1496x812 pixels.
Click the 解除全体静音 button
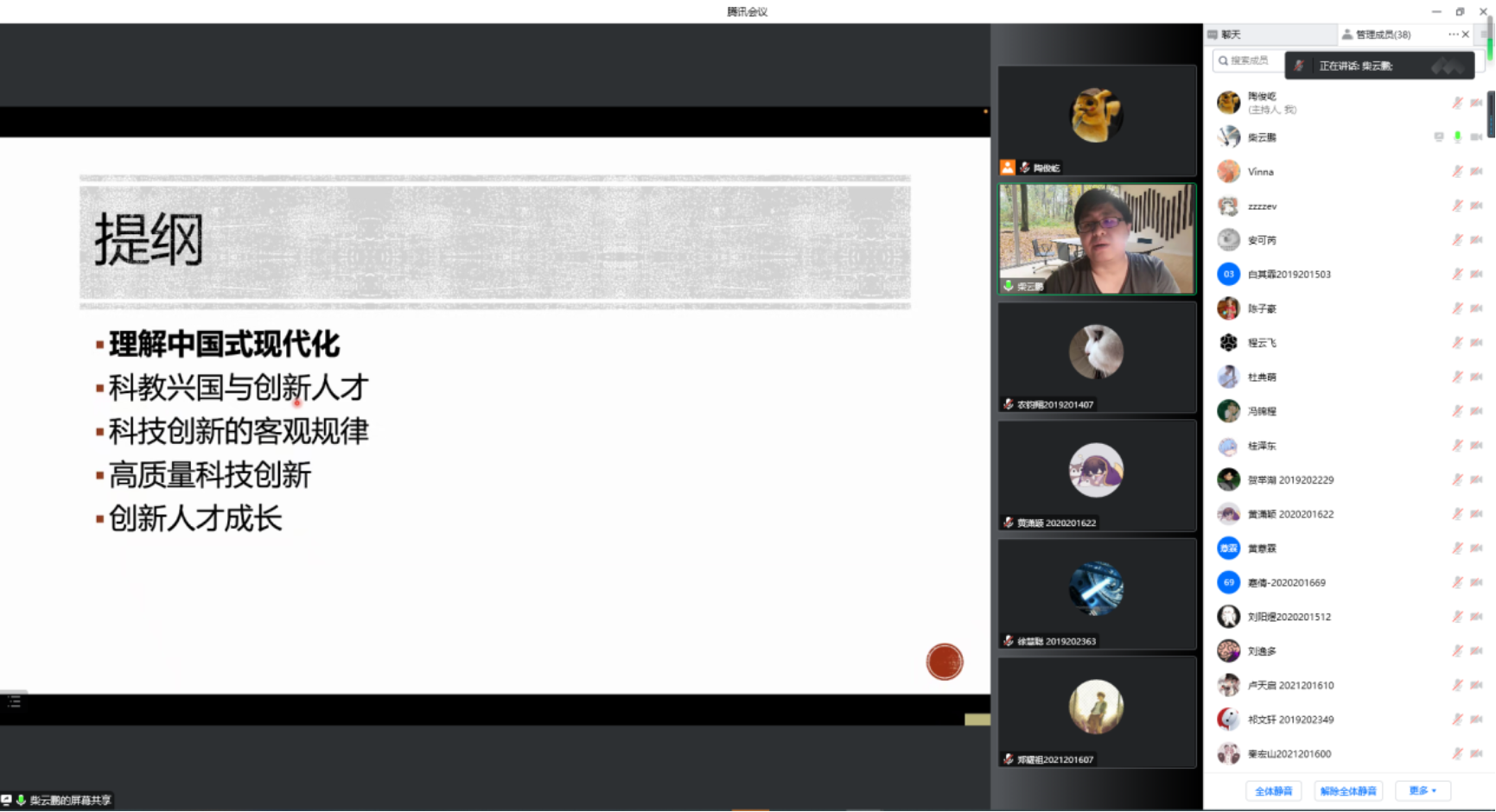1347,790
